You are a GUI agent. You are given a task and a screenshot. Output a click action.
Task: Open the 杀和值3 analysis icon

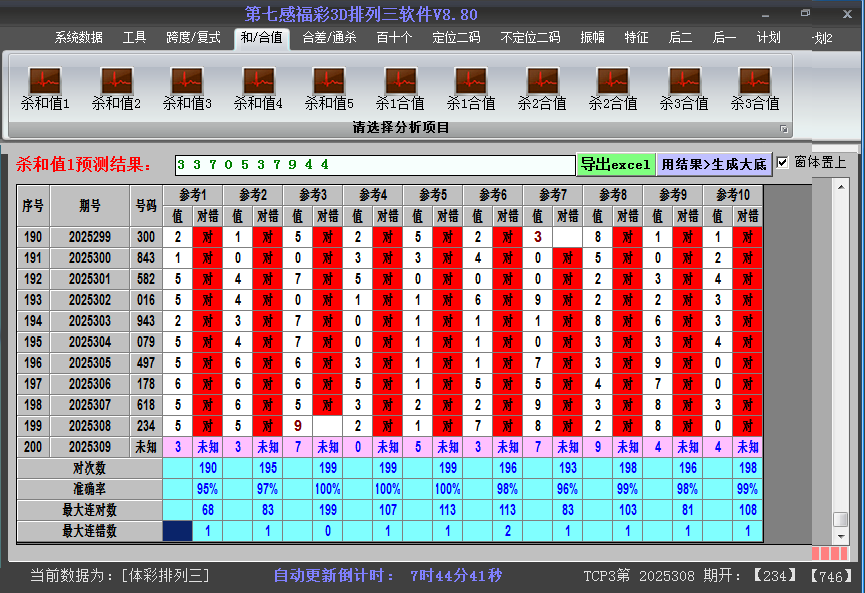point(187,81)
